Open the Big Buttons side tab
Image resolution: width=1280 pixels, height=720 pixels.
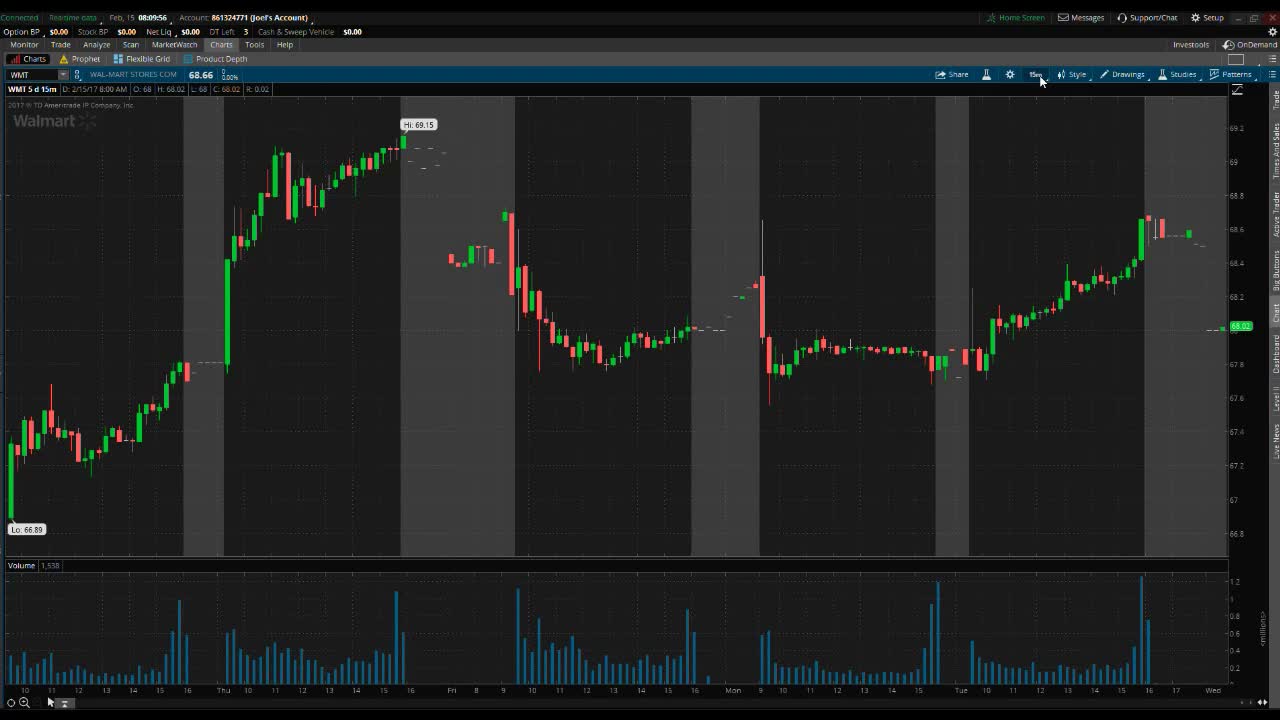pyautogui.click(x=1276, y=271)
